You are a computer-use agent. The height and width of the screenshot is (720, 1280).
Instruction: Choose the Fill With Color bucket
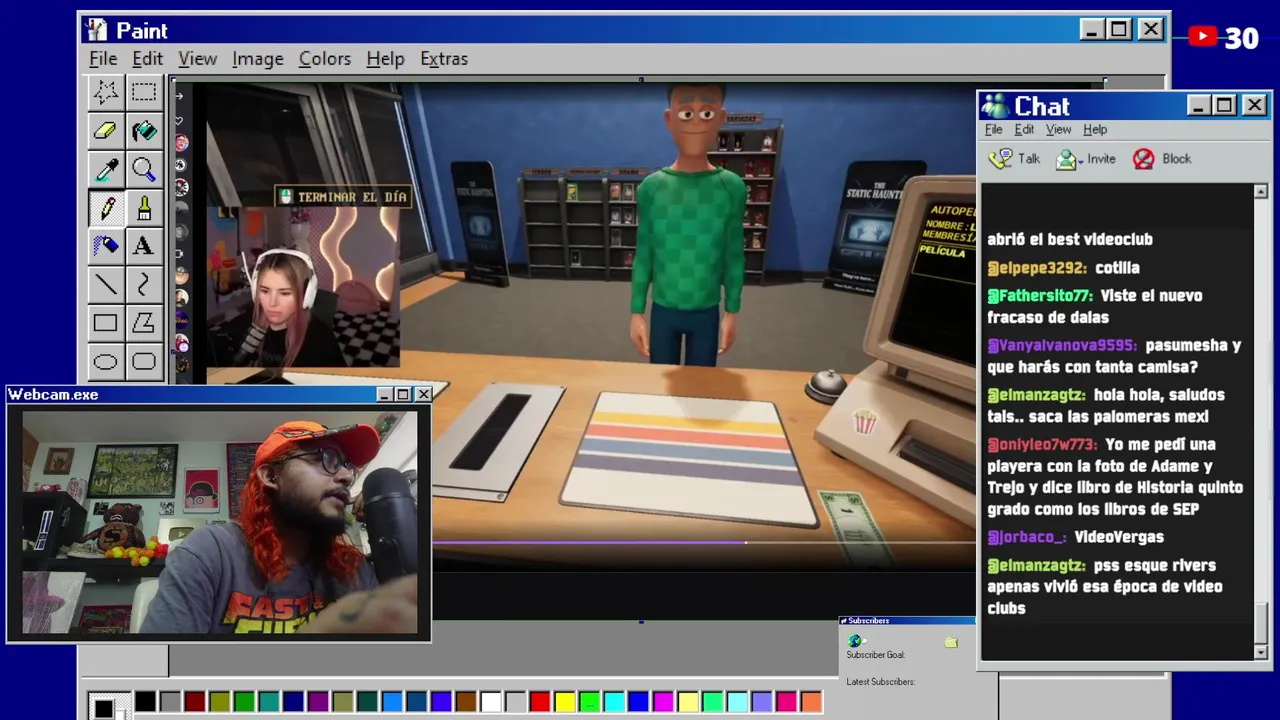[x=144, y=131]
